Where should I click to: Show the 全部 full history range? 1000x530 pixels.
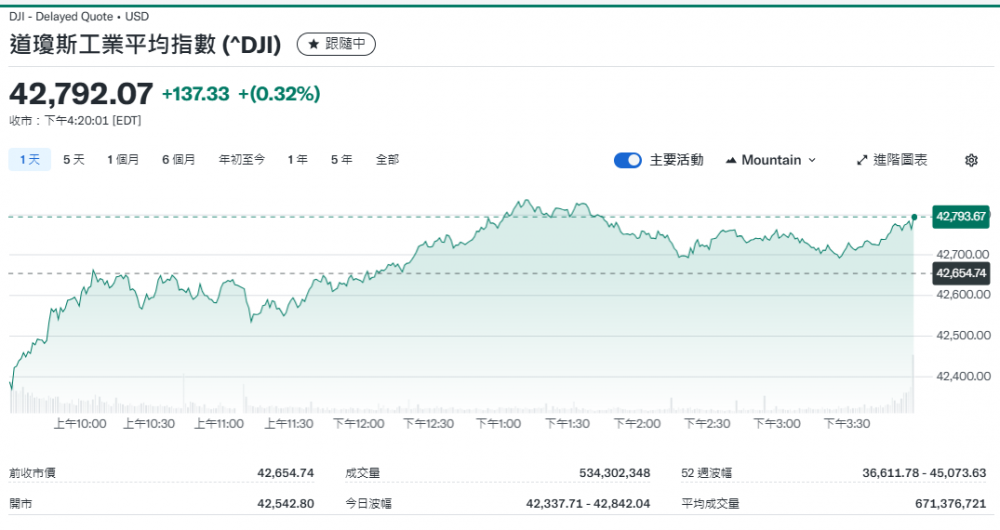(387, 159)
